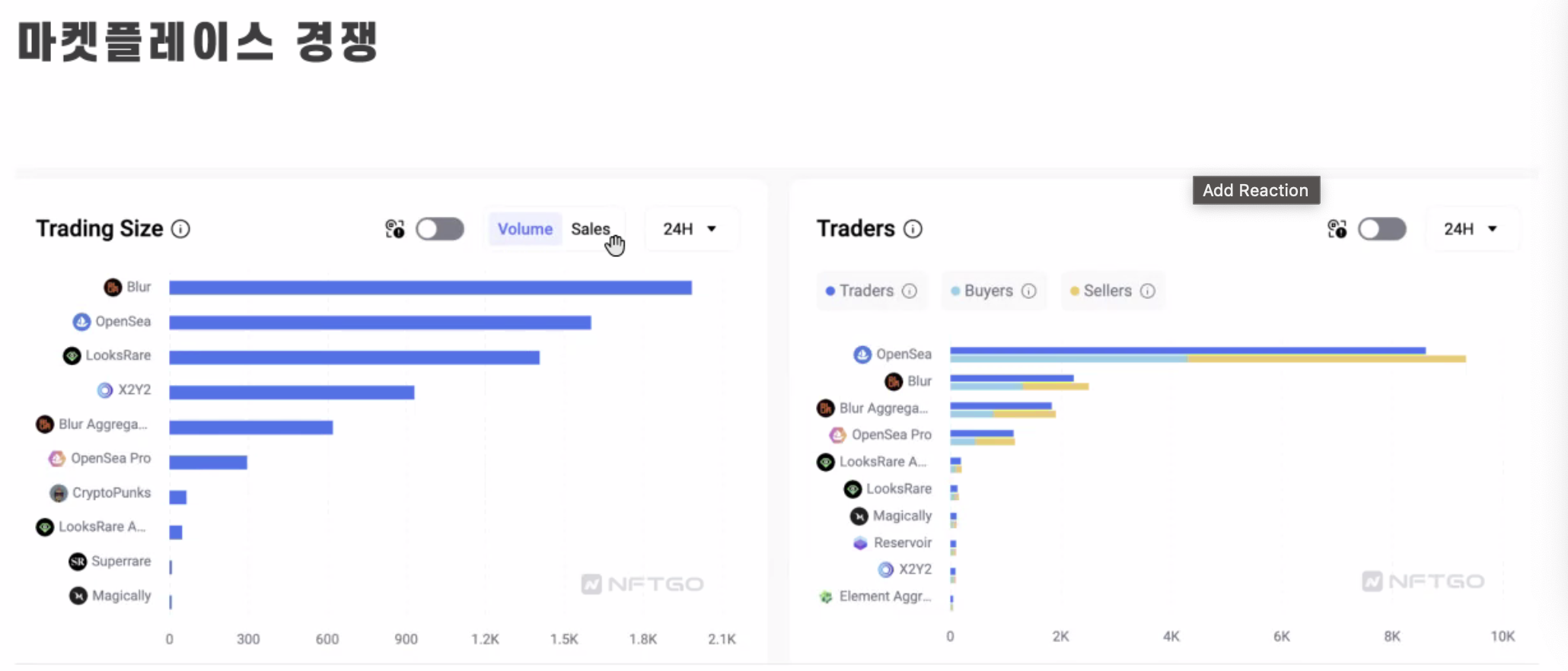Click the view-mode icon beside the Trading Size toggle
Screen dimensions: 1568x671
(x=395, y=229)
